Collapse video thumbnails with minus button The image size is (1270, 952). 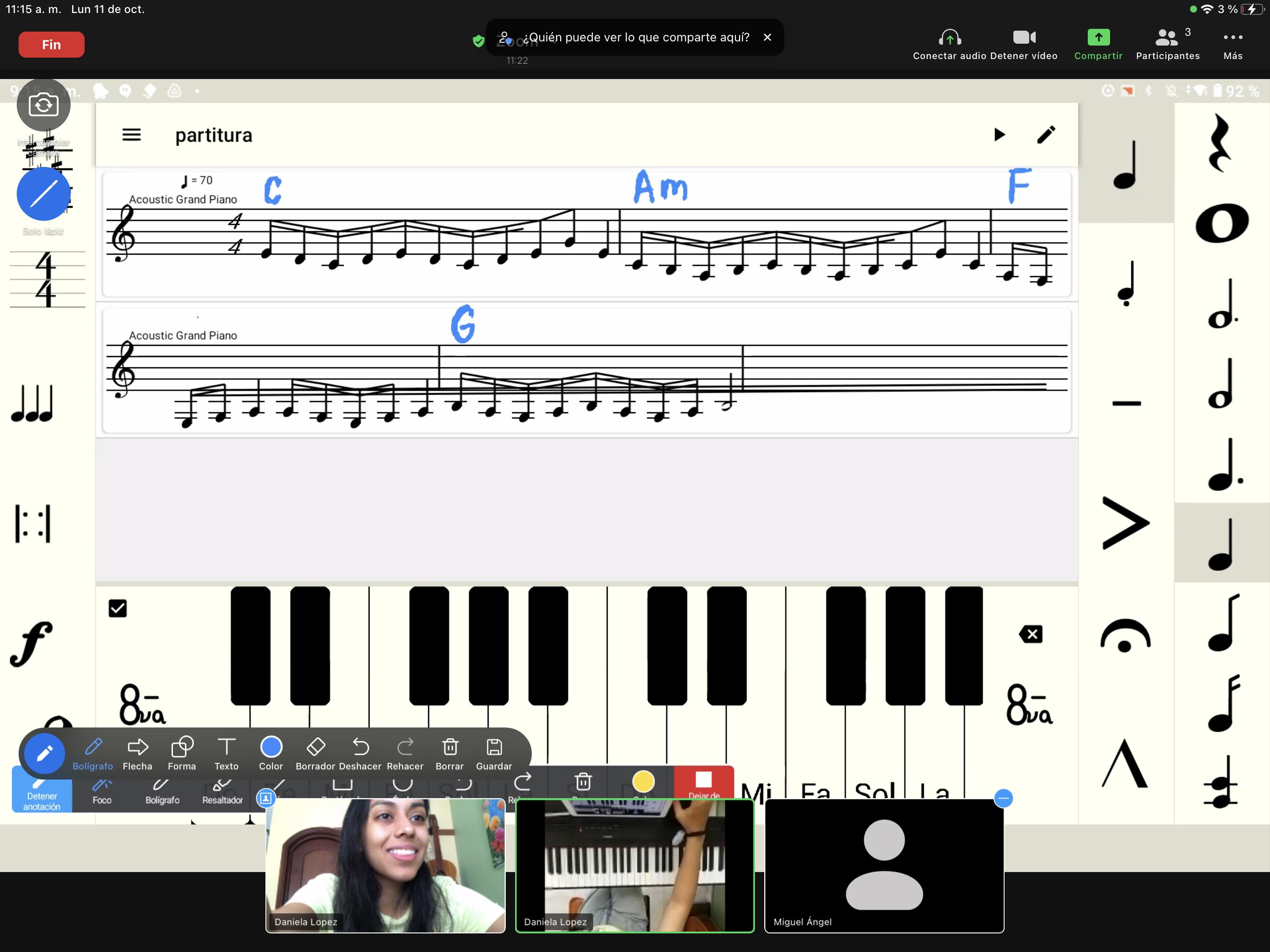coord(1003,798)
